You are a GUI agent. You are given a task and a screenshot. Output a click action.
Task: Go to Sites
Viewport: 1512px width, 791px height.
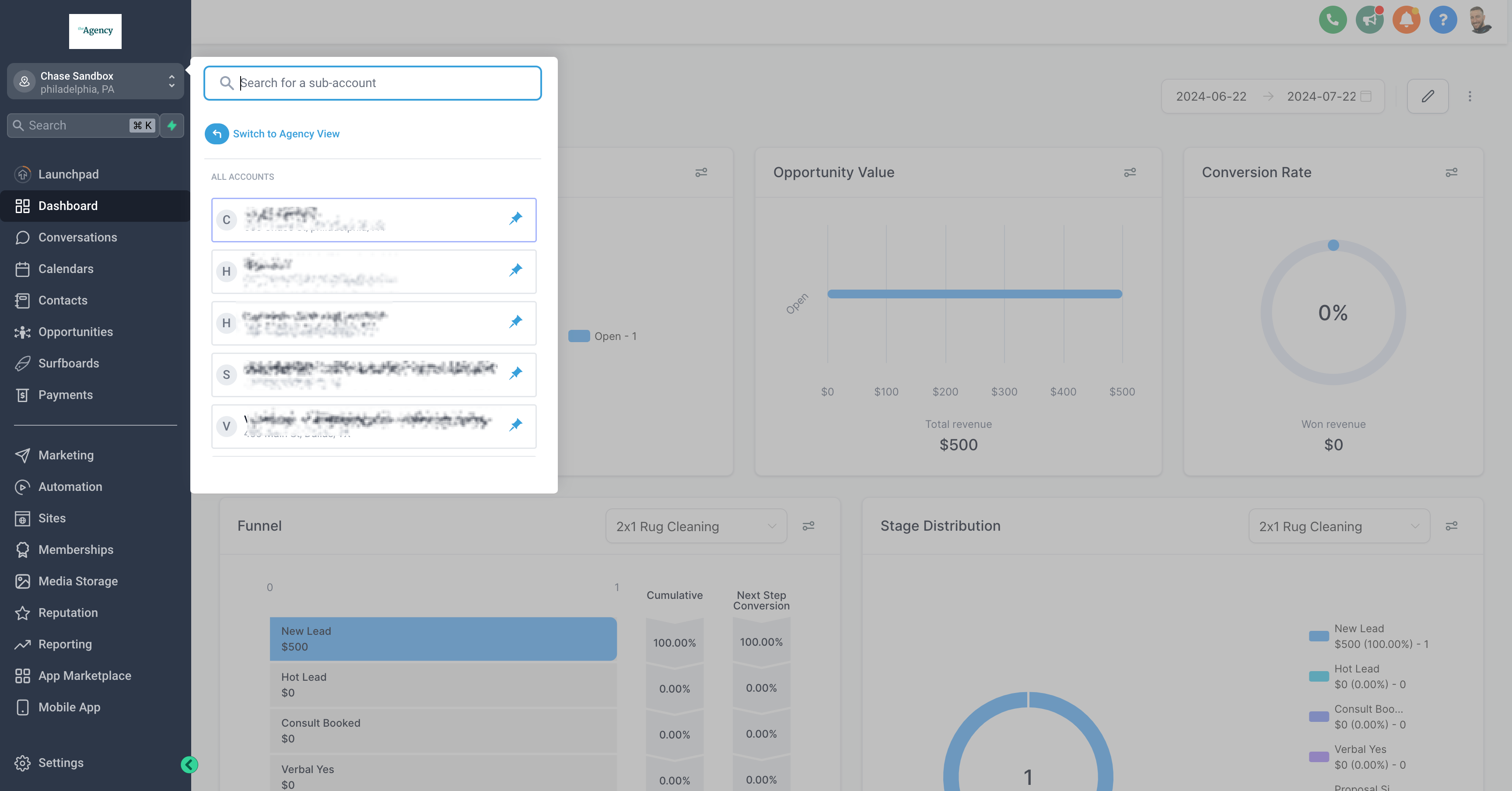pos(95,518)
